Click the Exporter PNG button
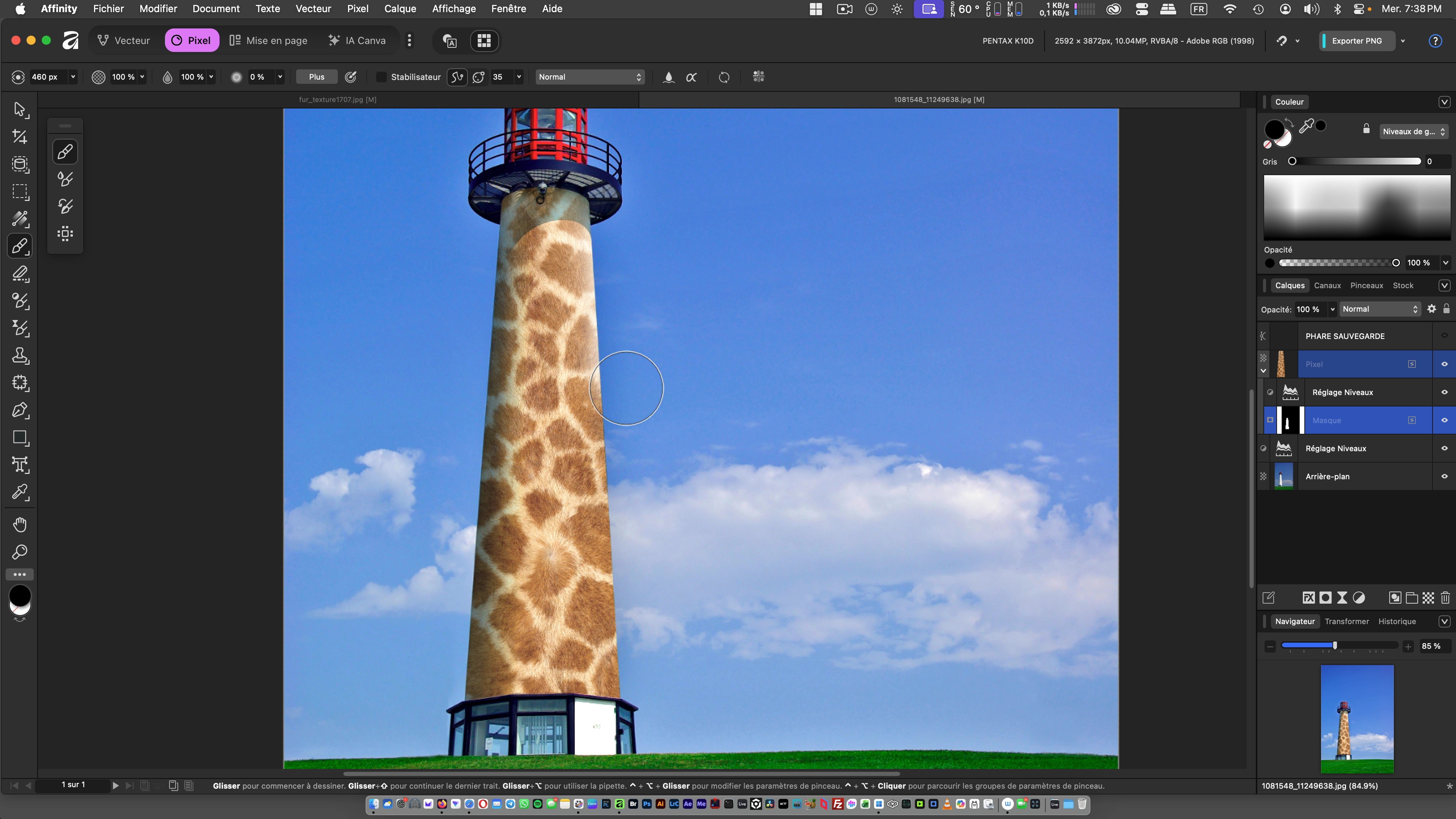Screen dimensions: 1456x819 coord(1357,41)
